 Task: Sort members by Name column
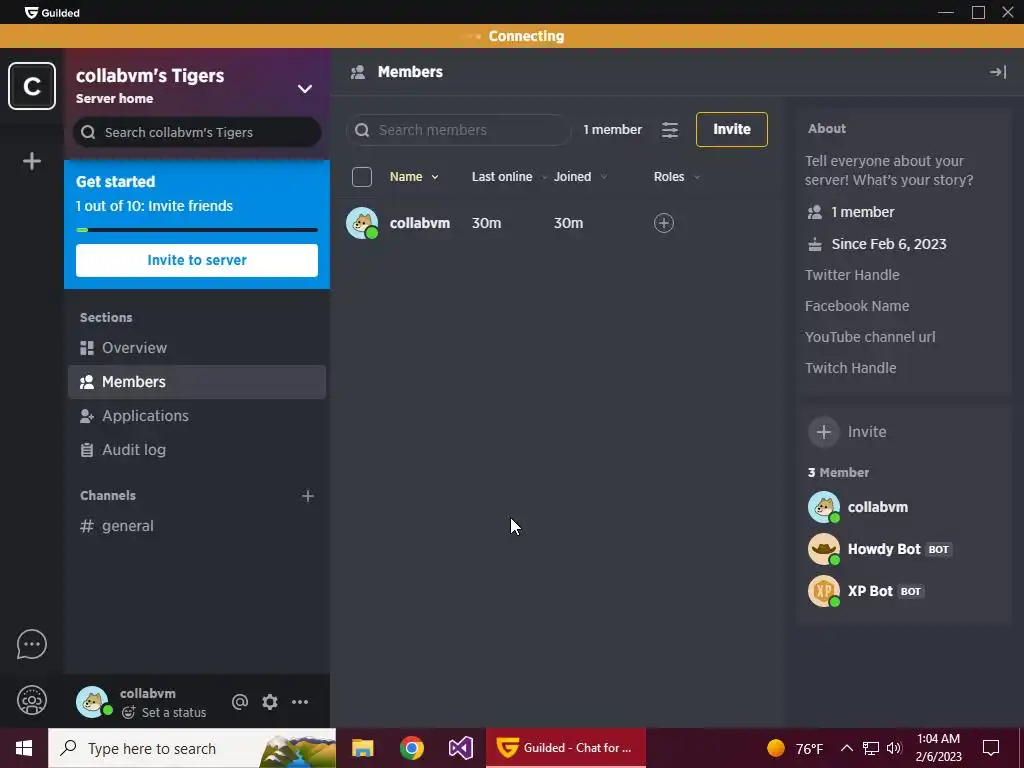(413, 177)
